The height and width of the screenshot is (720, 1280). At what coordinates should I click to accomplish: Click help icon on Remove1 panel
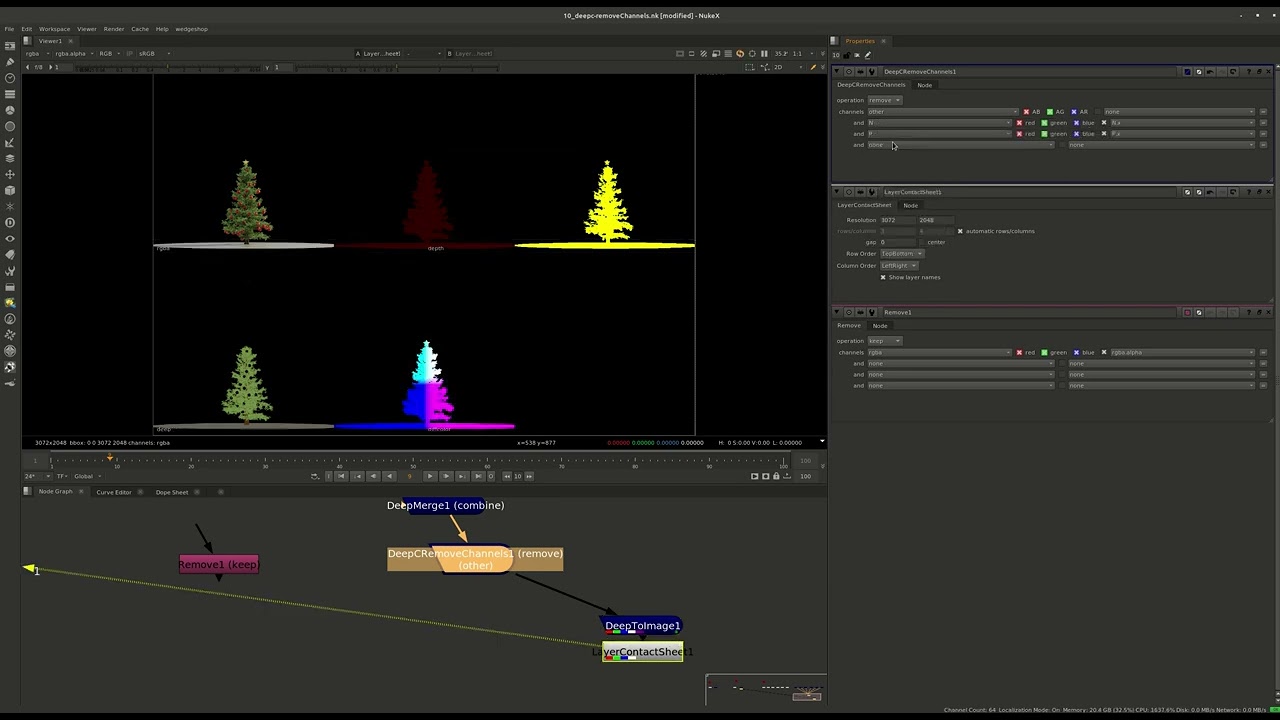coord(1248,312)
